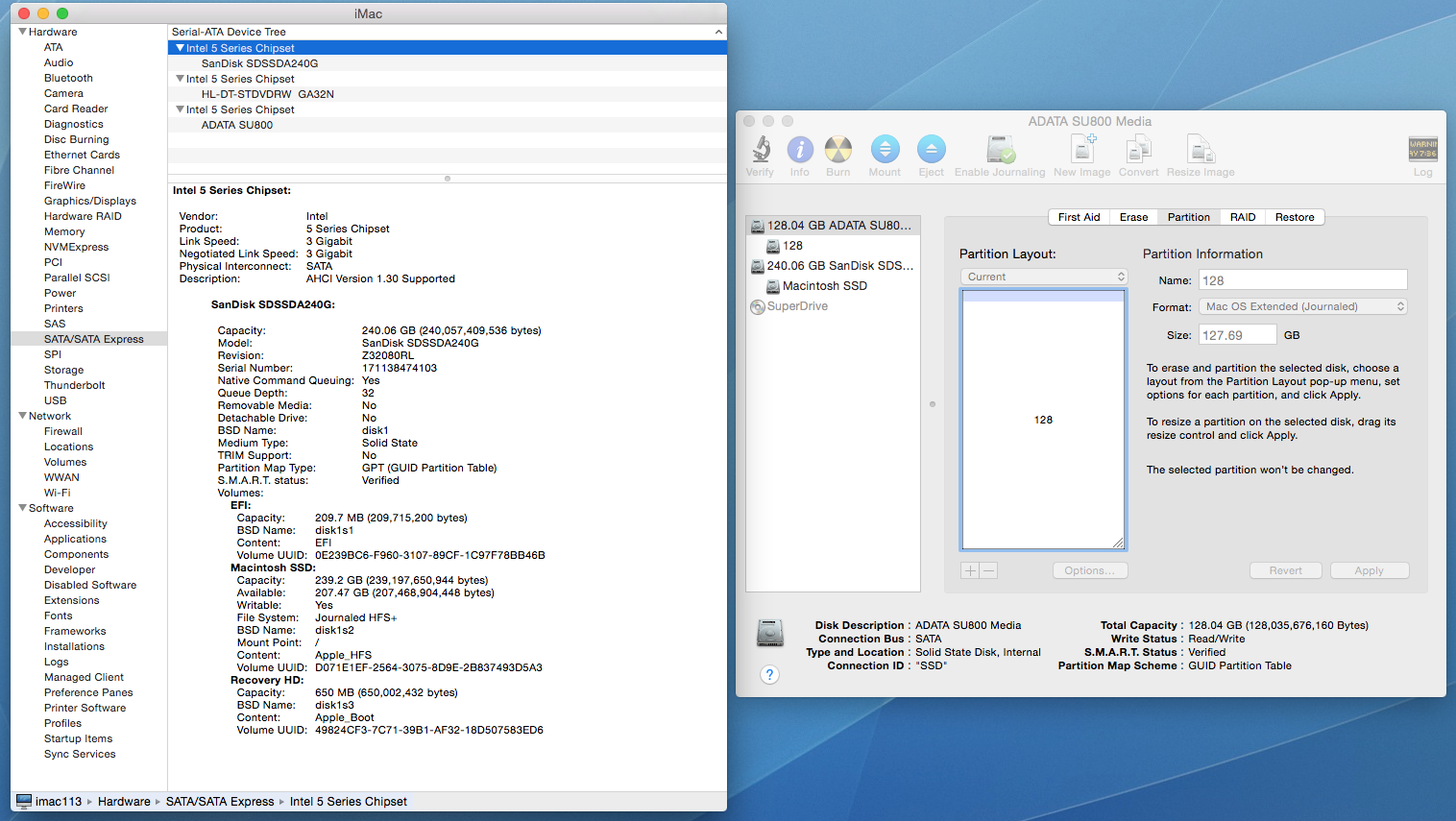
Task: Click the Eject toolbar icon
Action: [x=932, y=149]
